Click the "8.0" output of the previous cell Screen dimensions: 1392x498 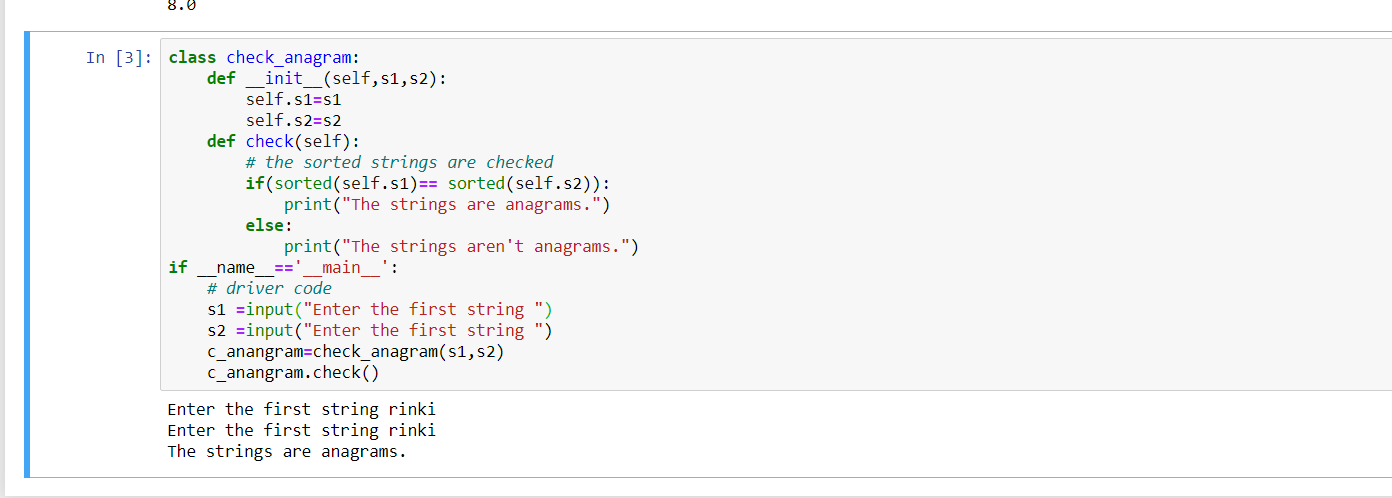click(x=179, y=5)
